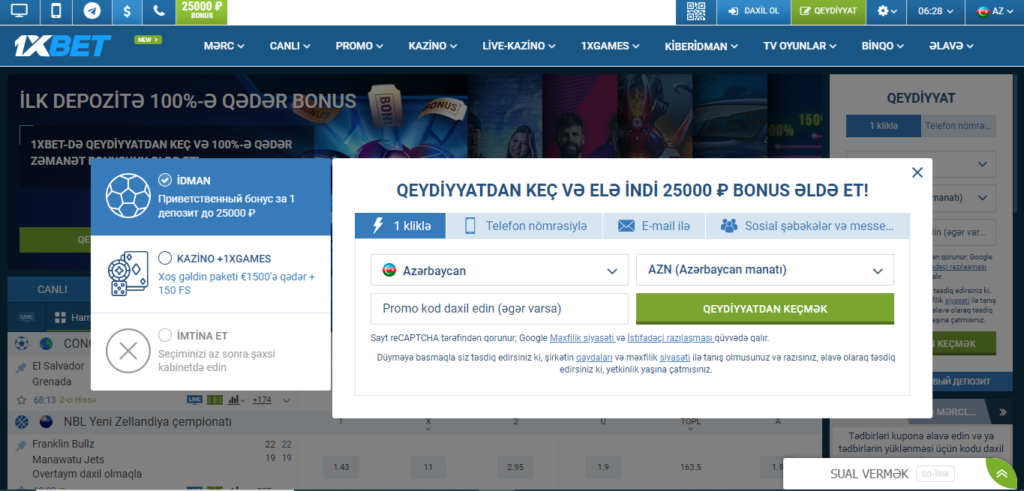The width and height of the screenshot is (1024, 491).
Task: Click the 25000 ₽ bonus badge
Action: (202, 11)
